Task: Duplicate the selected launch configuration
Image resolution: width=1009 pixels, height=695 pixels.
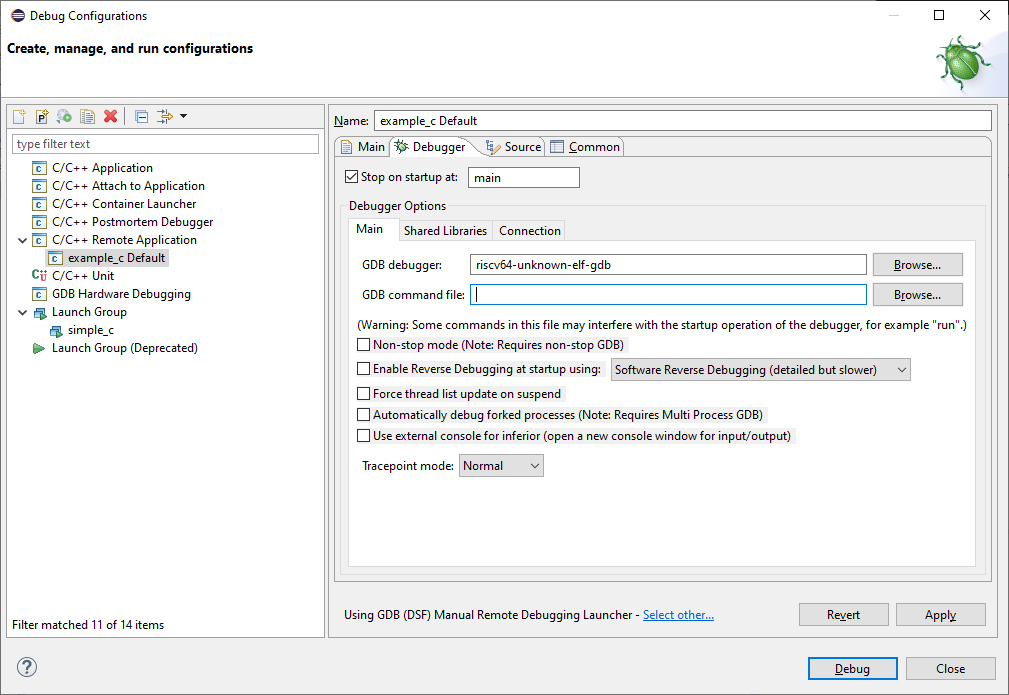Action: (x=87, y=117)
